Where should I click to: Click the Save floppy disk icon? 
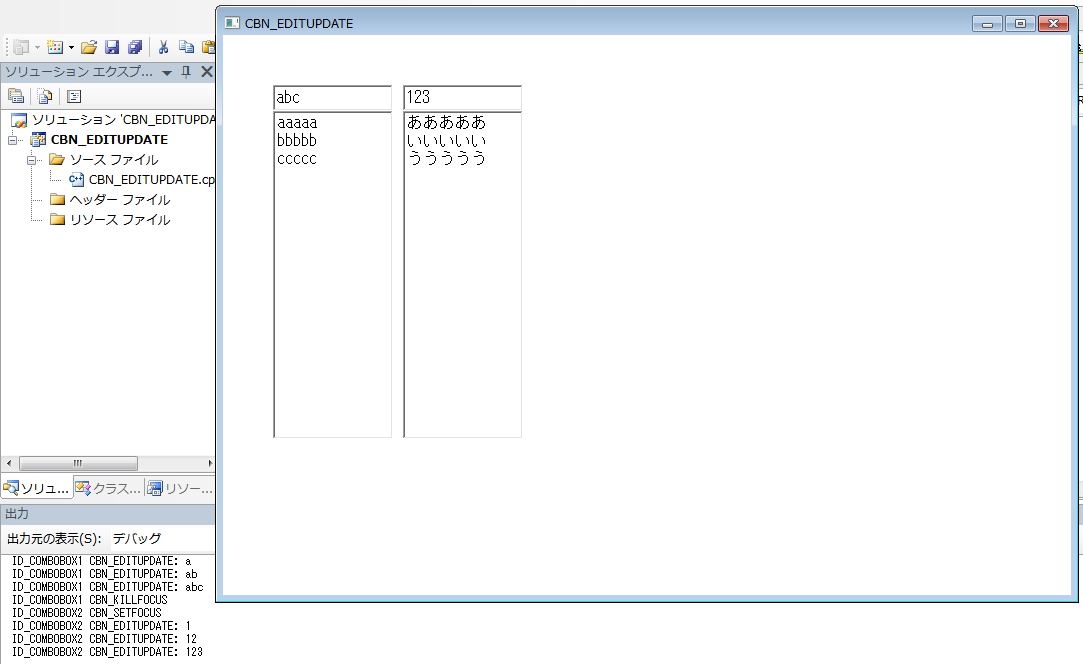[x=112, y=47]
